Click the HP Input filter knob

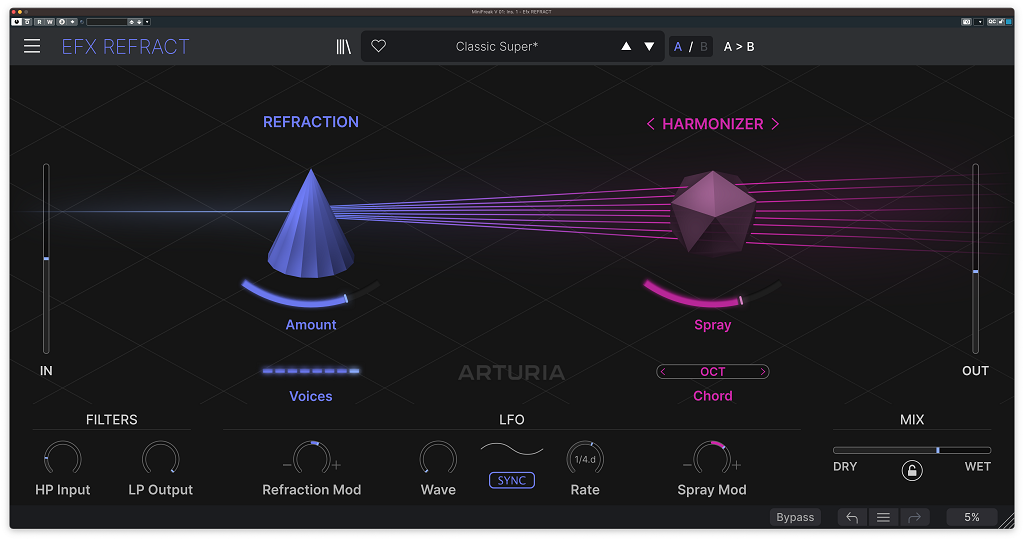click(x=63, y=459)
